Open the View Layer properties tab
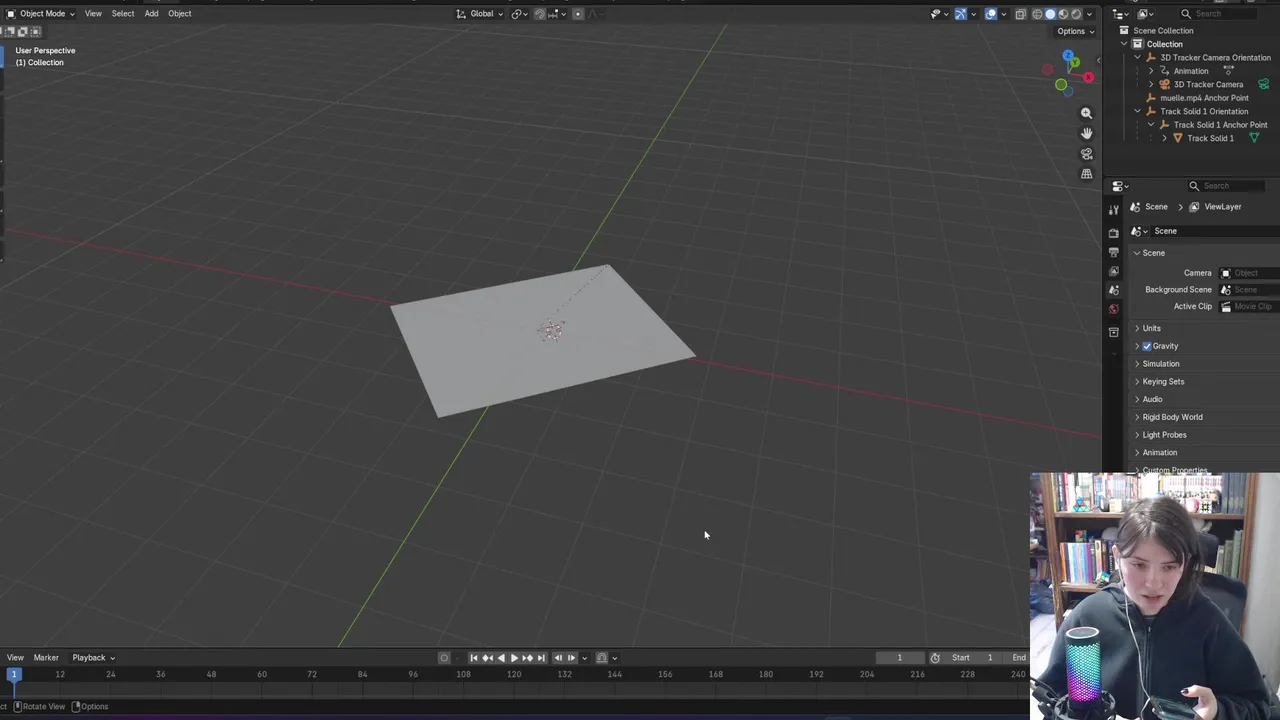The image size is (1280, 720). (1114, 271)
